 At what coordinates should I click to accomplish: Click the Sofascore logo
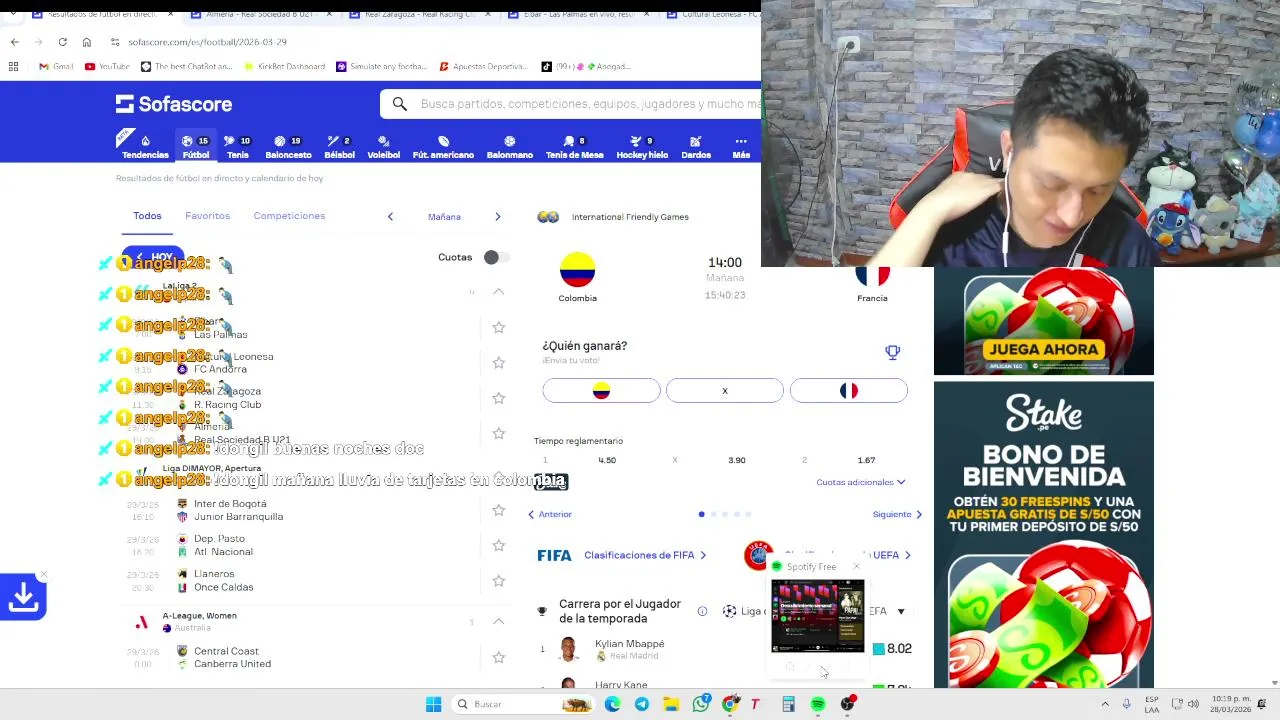point(173,104)
